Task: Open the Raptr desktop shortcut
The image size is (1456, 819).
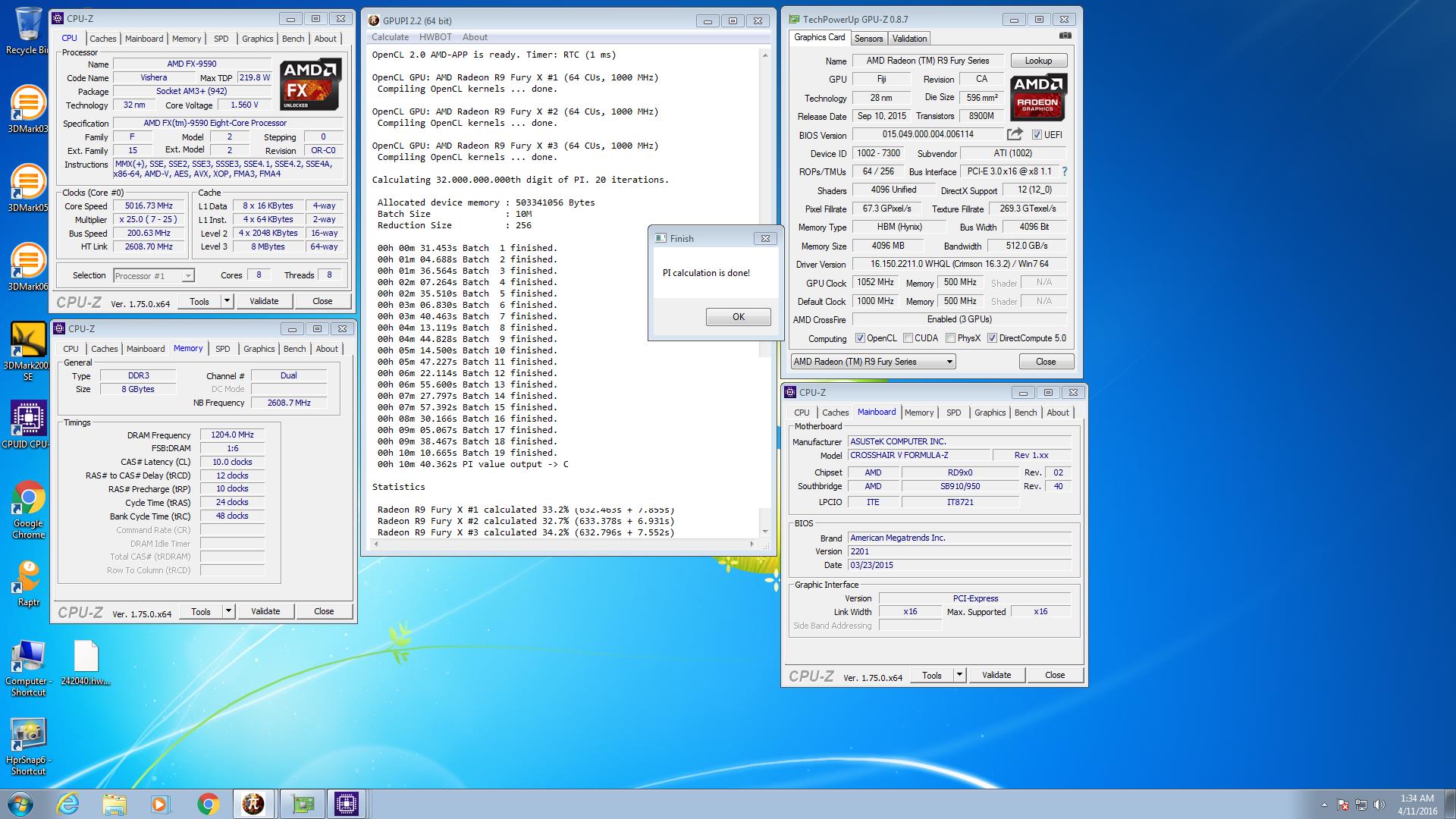Action: [28, 583]
